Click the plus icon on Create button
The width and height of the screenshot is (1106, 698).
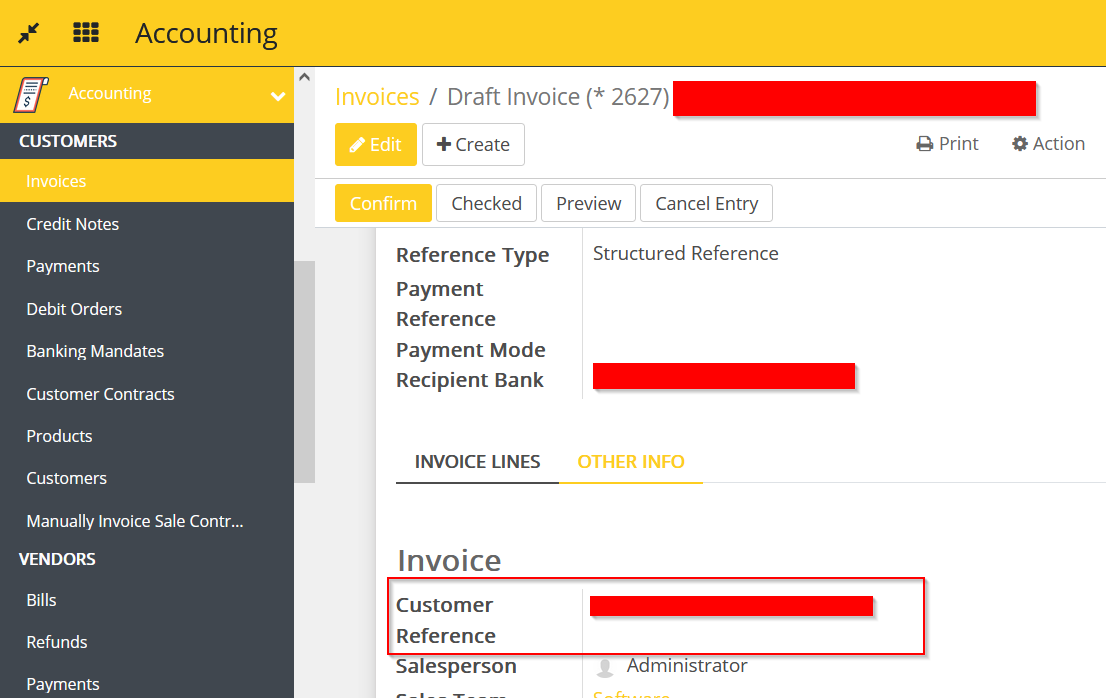click(444, 144)
